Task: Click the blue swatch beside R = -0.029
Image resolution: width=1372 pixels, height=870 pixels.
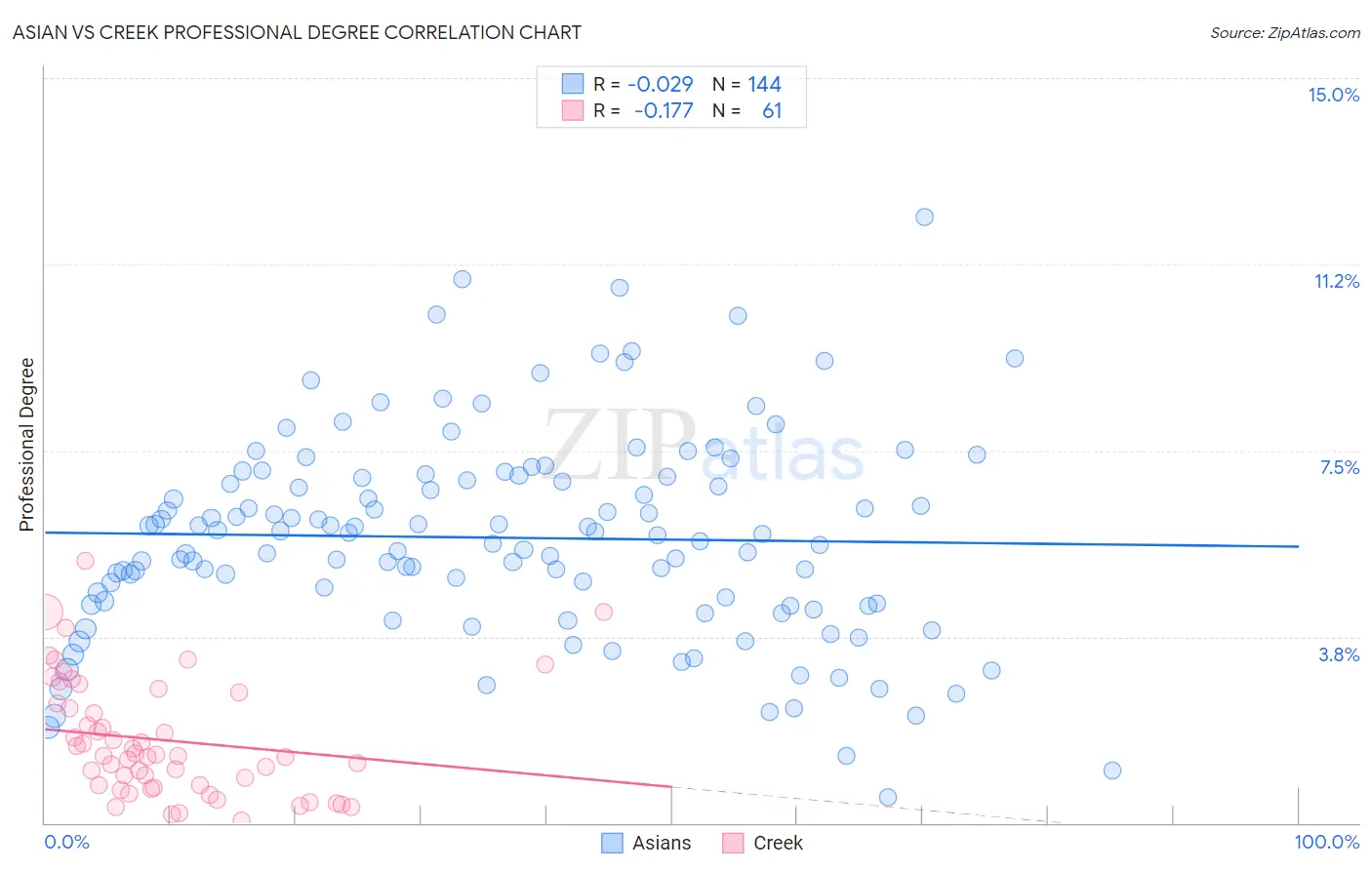Action: [x=572, y=84]
